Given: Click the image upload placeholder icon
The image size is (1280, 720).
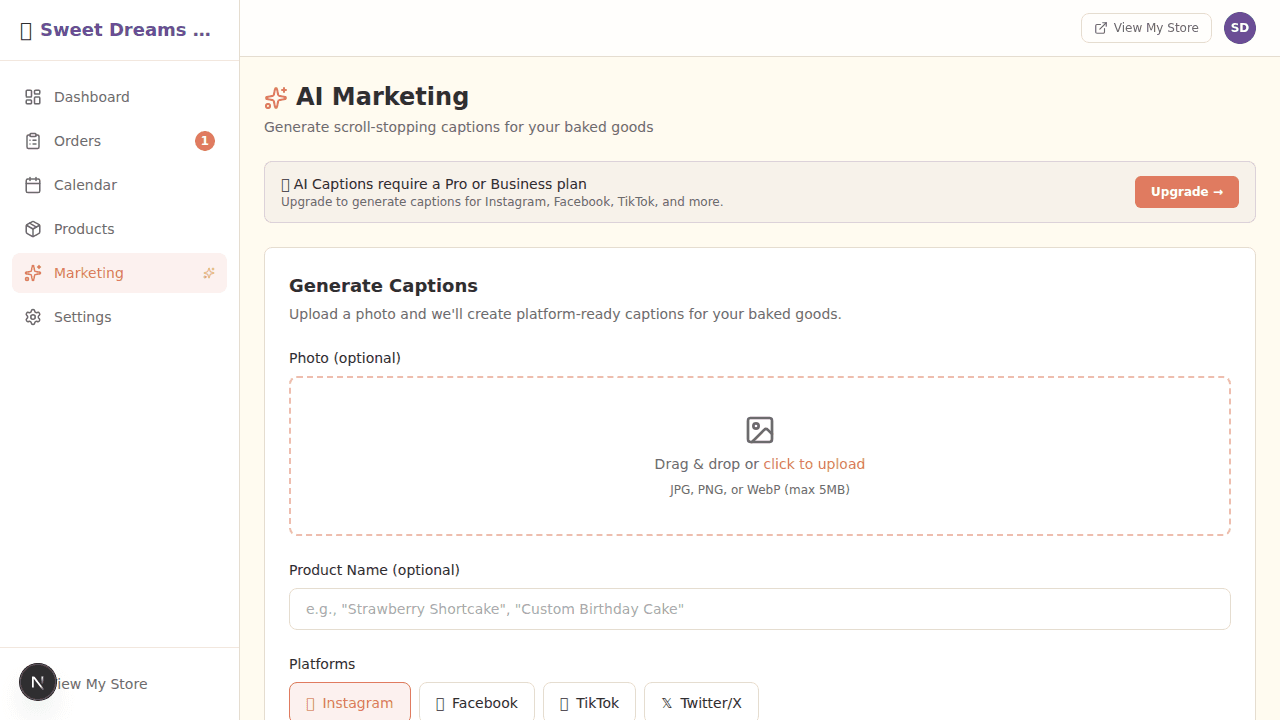Looking at the screenshot, I should [x=760, y=430].
